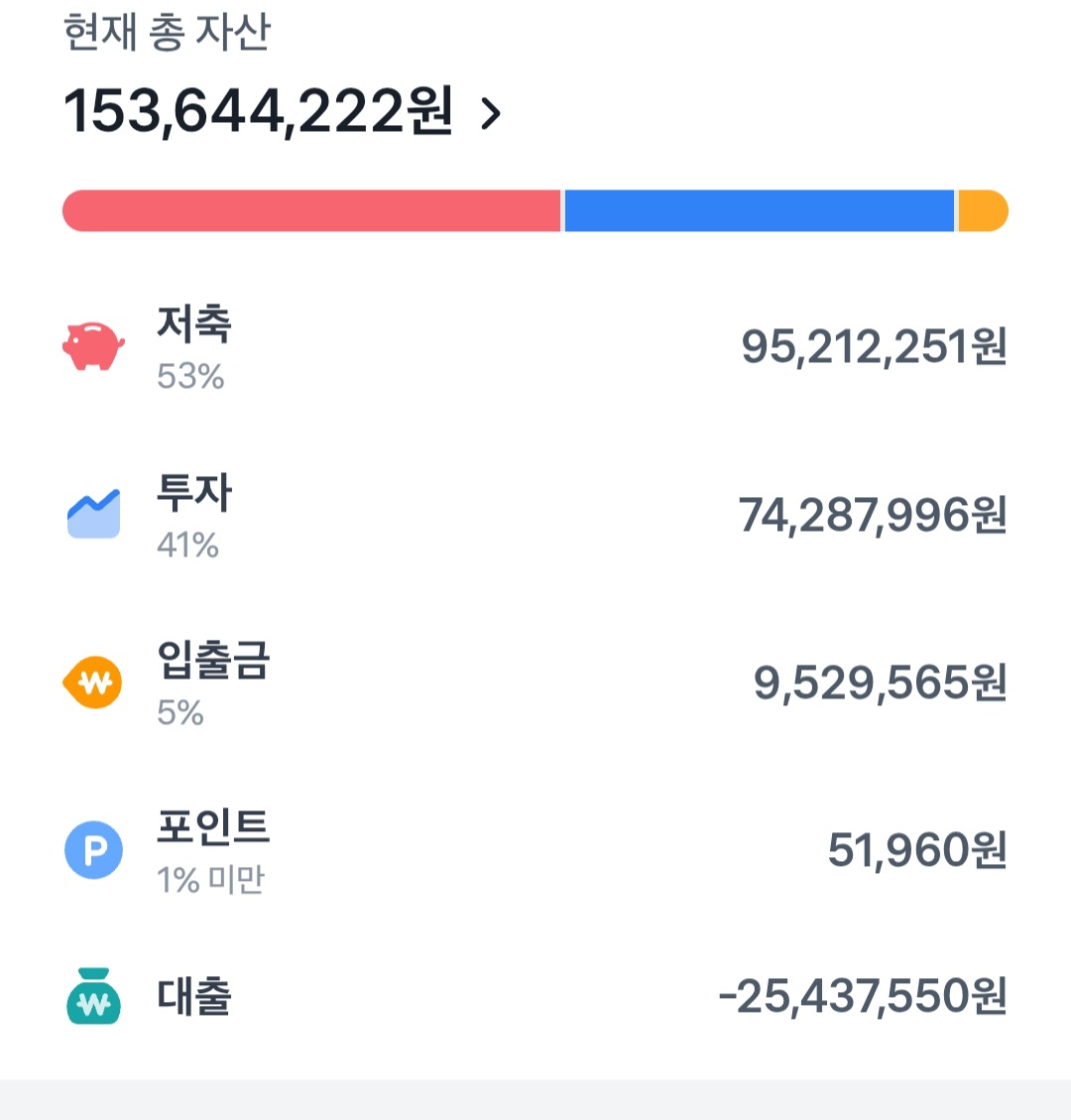Open the 포인트 points category
Screen dimensions: 1071x1120
(x=213, y=828)
